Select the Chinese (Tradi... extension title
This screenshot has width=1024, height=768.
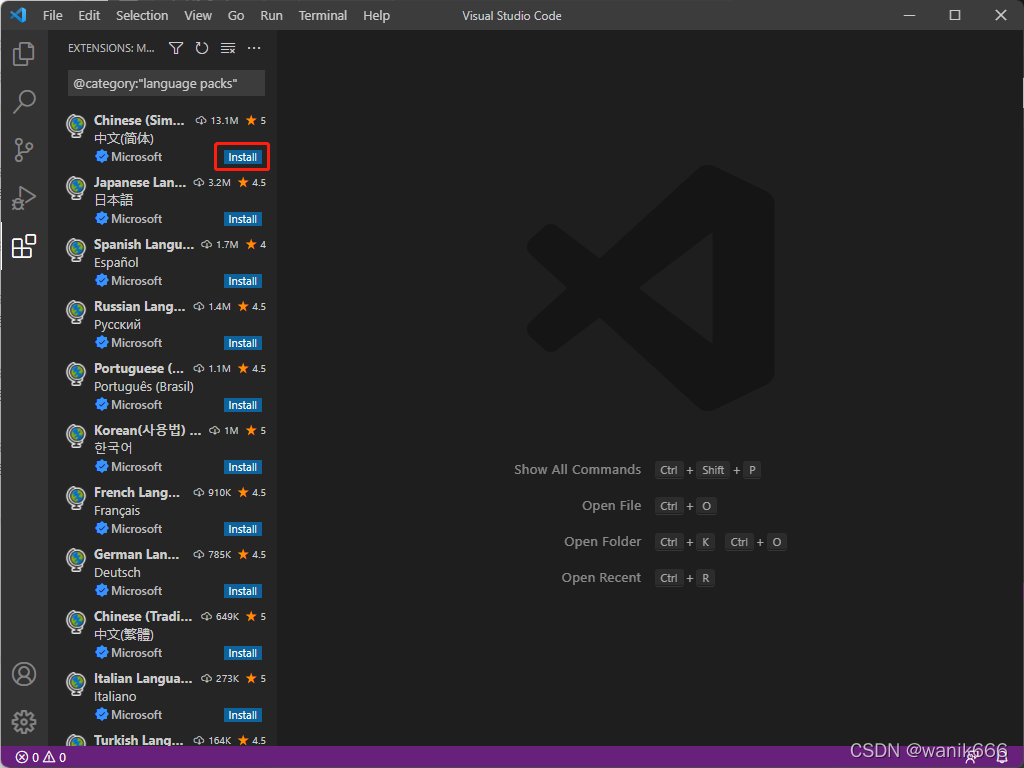pyautogui.click(x=143, y=616)
